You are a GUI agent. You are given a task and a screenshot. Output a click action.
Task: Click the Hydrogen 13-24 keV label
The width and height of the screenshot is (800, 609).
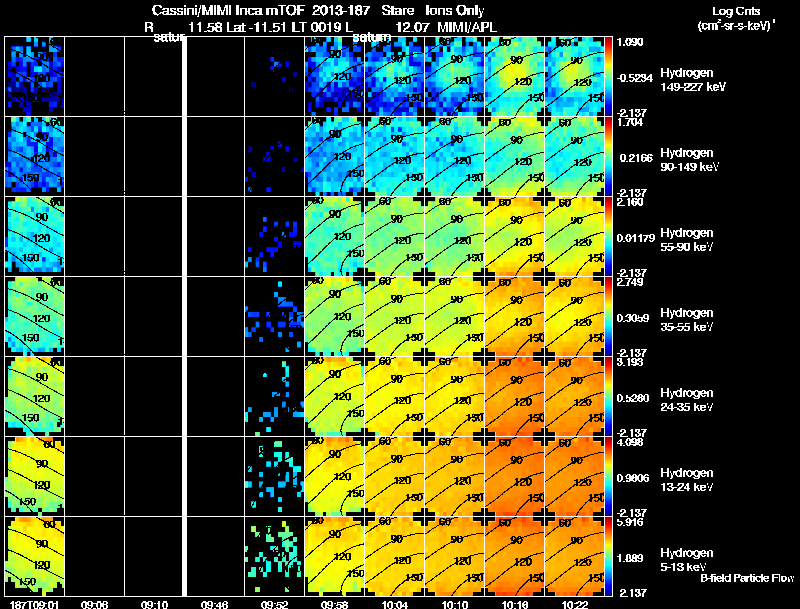[687, 480]
